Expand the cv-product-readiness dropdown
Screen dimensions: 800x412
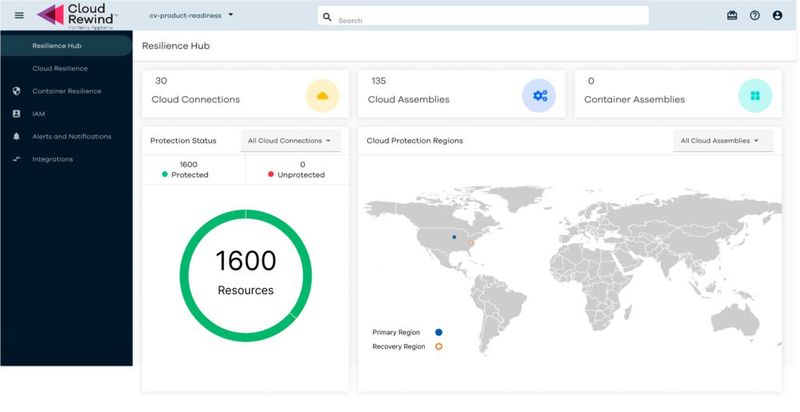point(191,15)
